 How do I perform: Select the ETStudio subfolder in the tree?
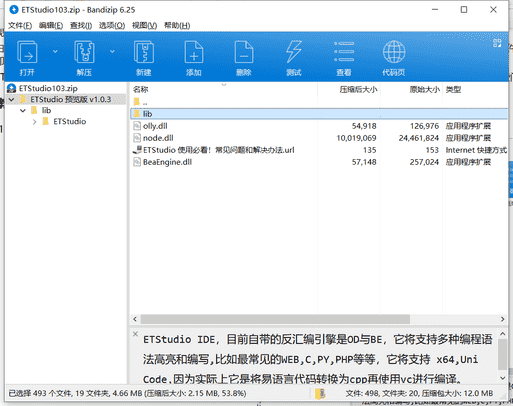[x=70, y=121]
